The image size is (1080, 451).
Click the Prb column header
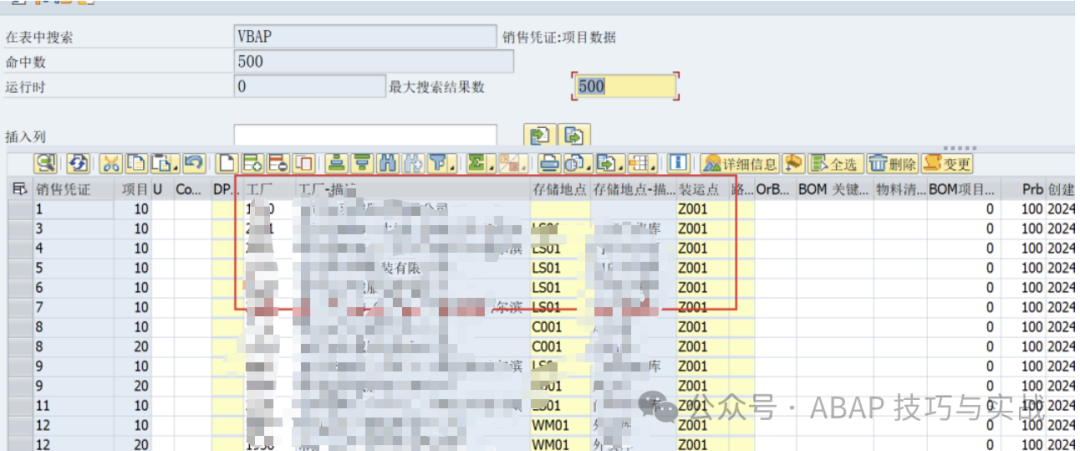click(x=1024, y=189)
